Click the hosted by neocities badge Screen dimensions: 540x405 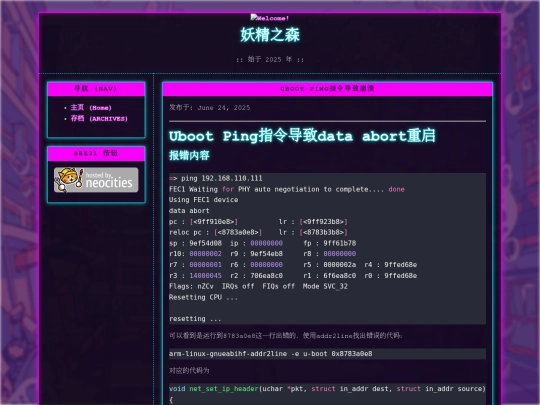click(x=96, y=180)
